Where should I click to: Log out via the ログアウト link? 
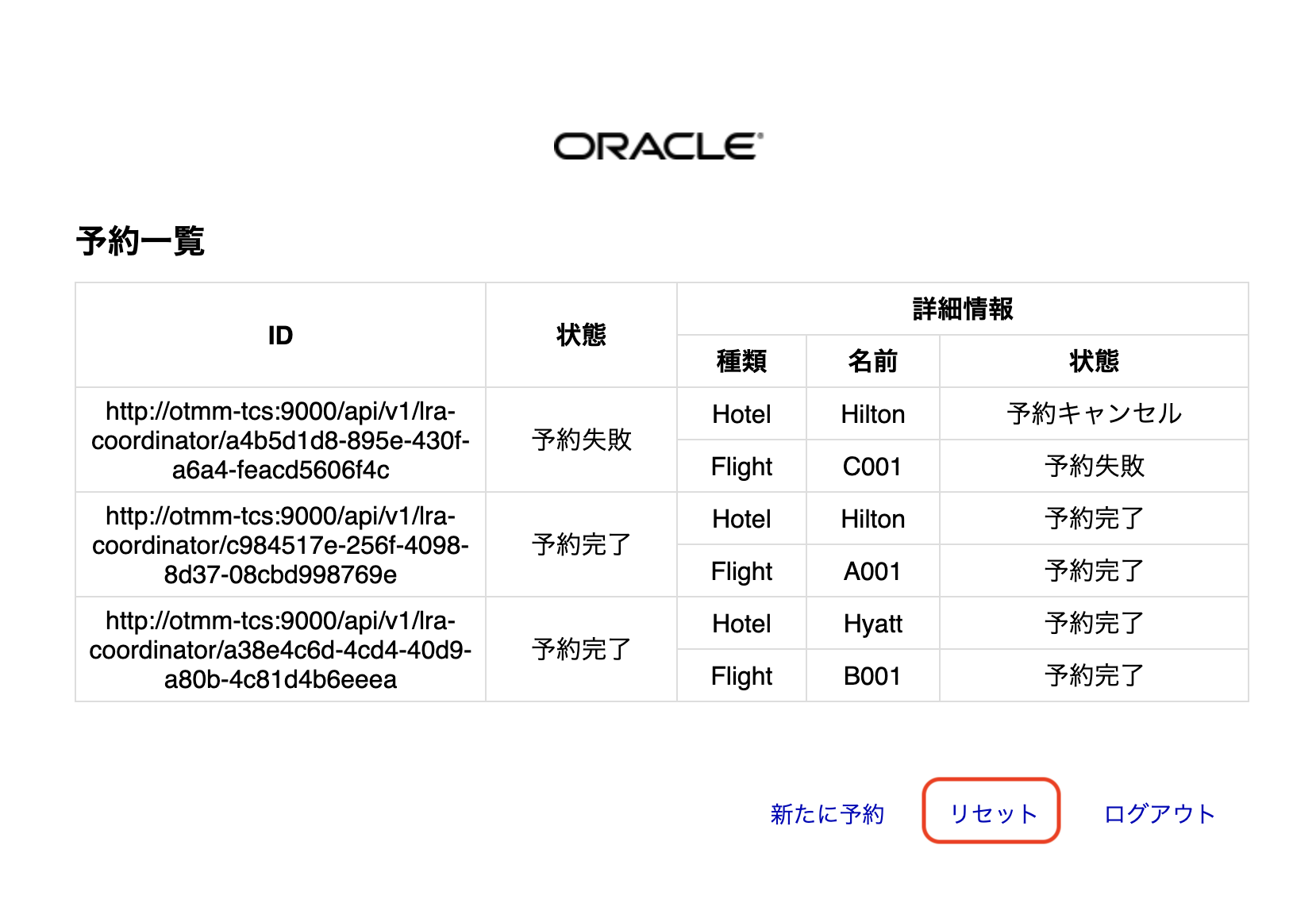(1159, 813)
